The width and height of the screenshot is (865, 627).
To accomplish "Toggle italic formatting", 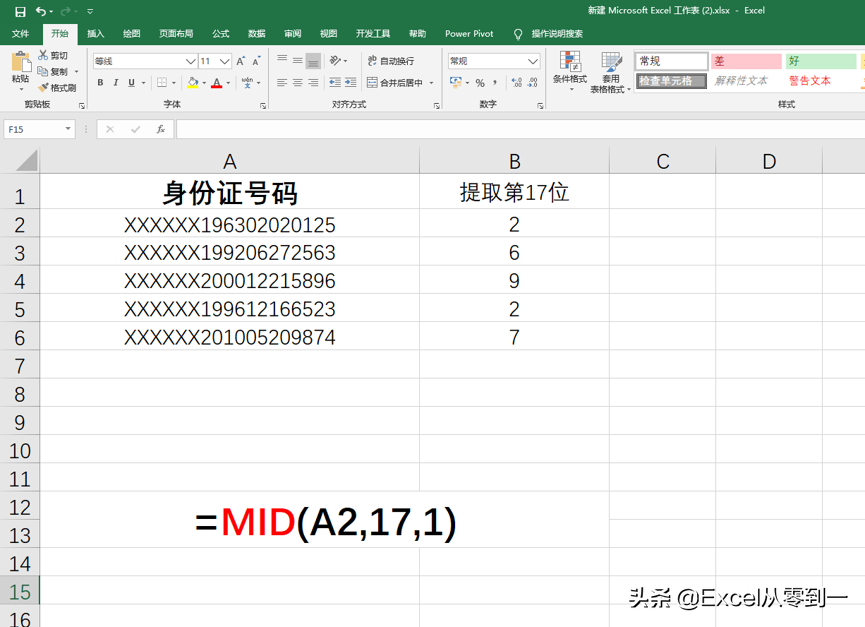I will (x=116, y=82).
